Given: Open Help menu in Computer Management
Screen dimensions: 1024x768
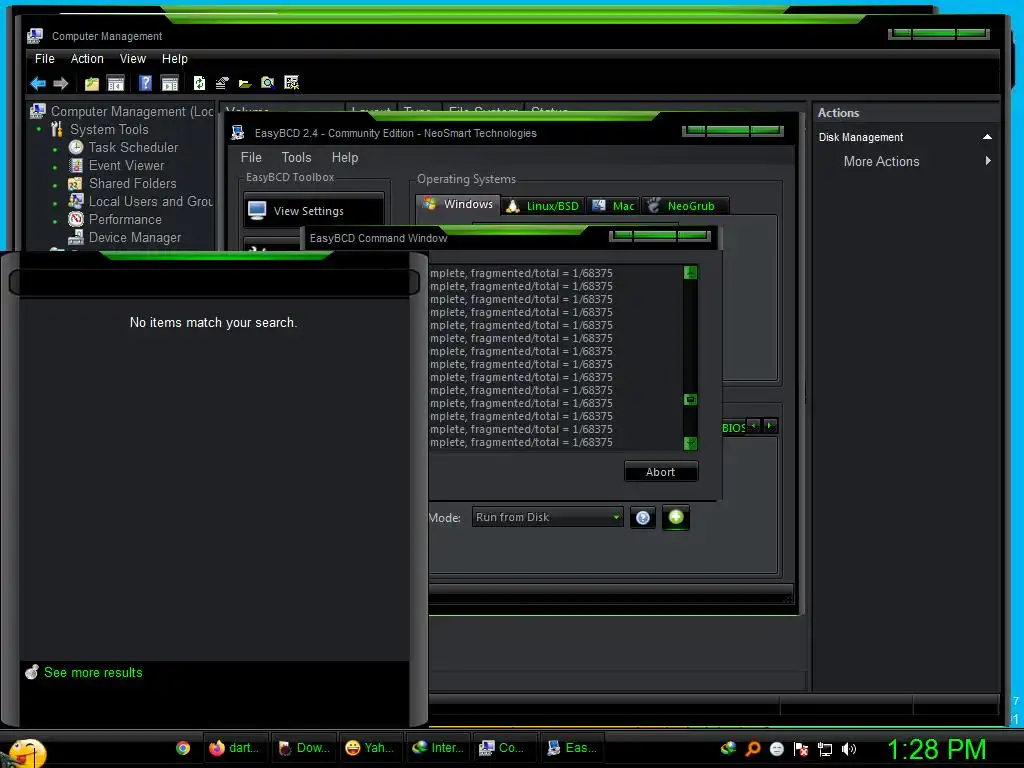Looking at the screenshot, I should (x=174, y=59).
